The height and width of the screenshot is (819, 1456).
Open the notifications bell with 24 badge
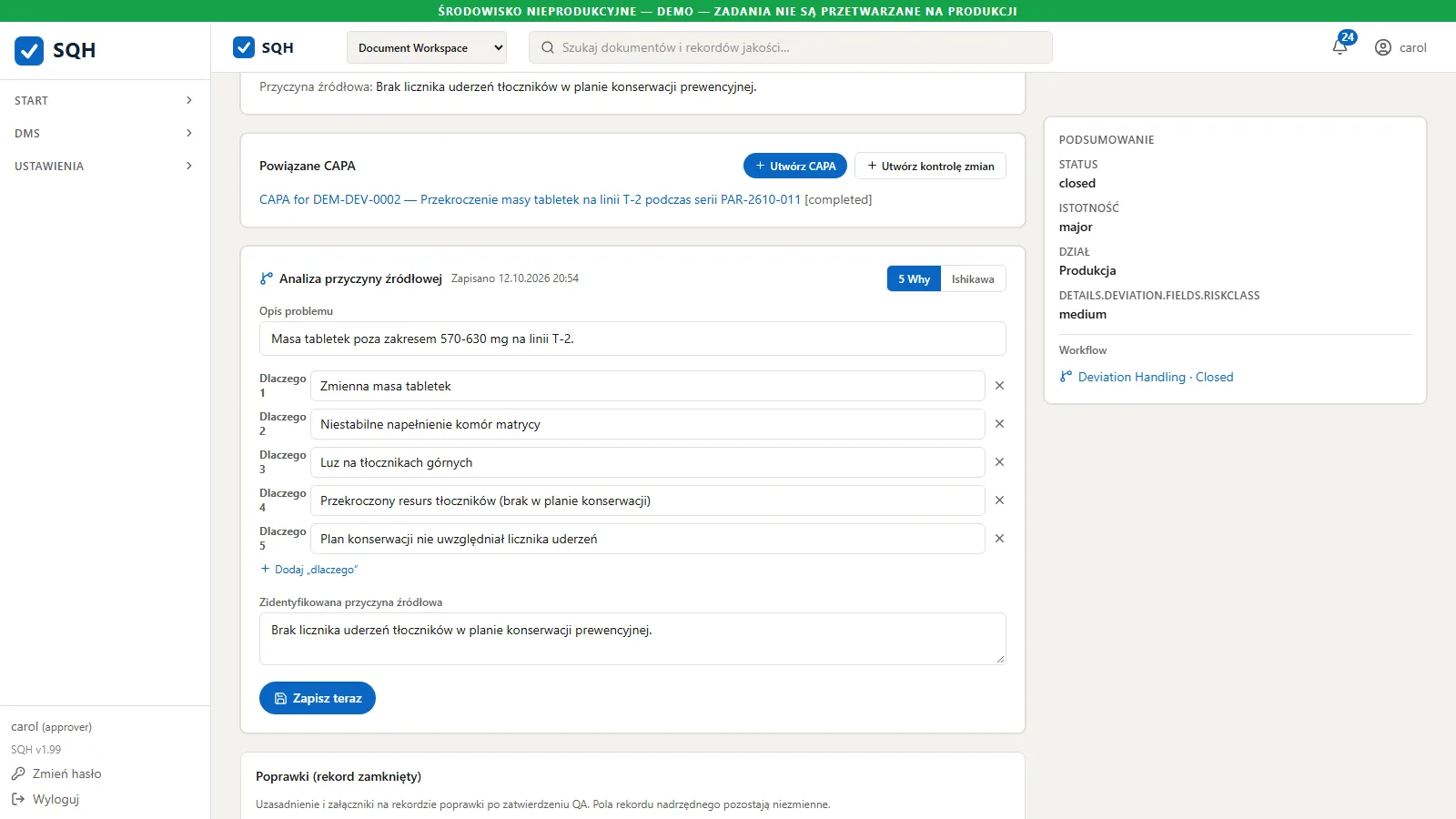[1340, 46]
